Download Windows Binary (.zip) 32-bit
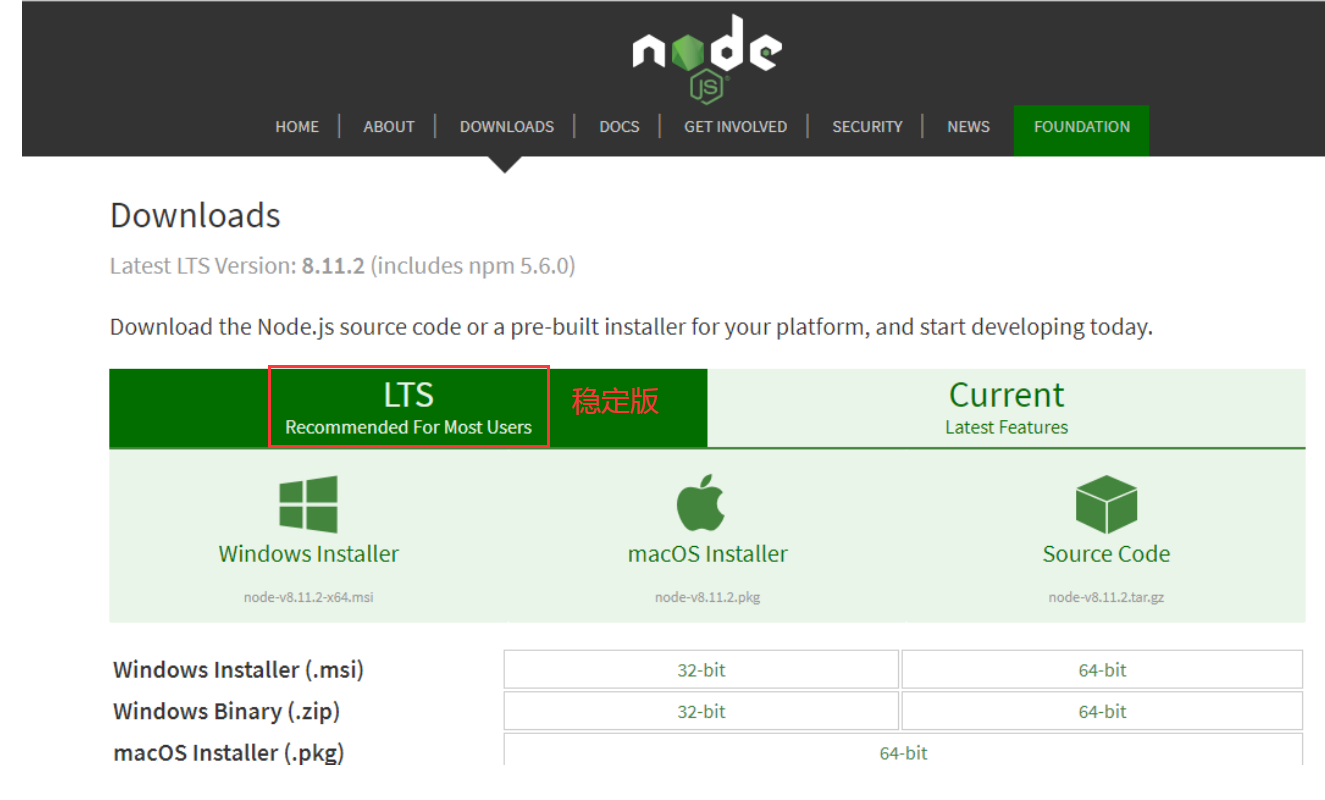Image resolution: width=1325 pixels, height=800 pixels. point(701,711)
